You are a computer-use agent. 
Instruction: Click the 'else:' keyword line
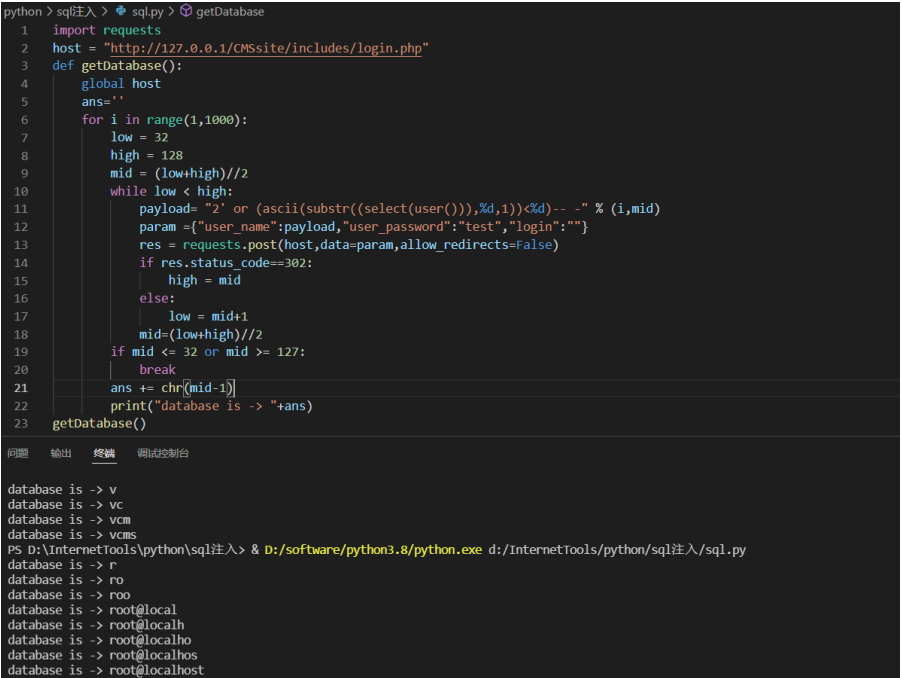[156, 298]
